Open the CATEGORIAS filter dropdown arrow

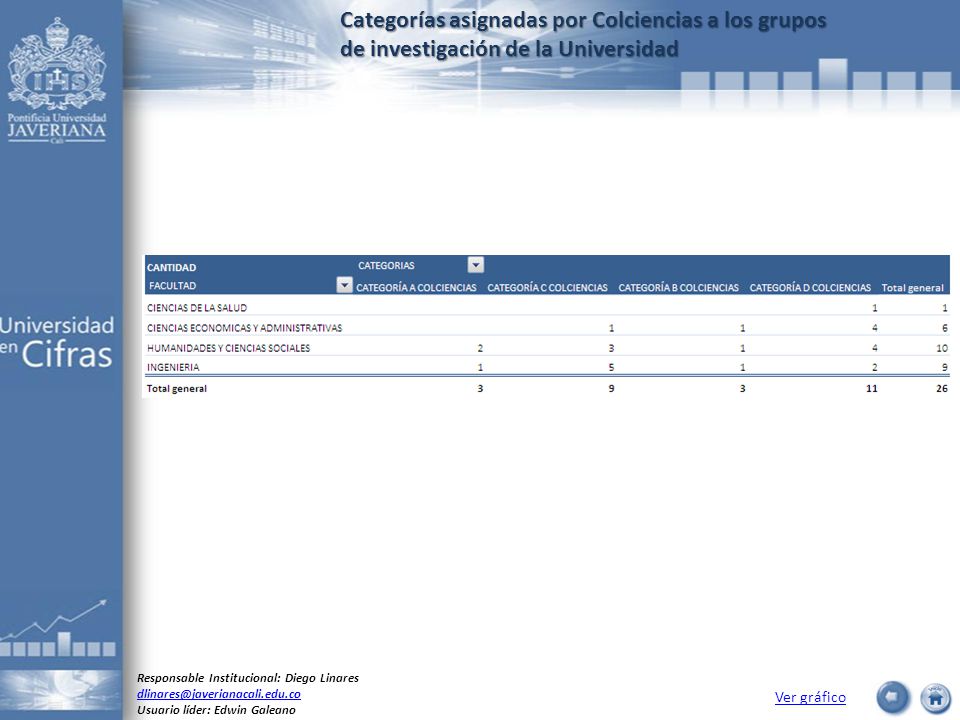point(476,265)
